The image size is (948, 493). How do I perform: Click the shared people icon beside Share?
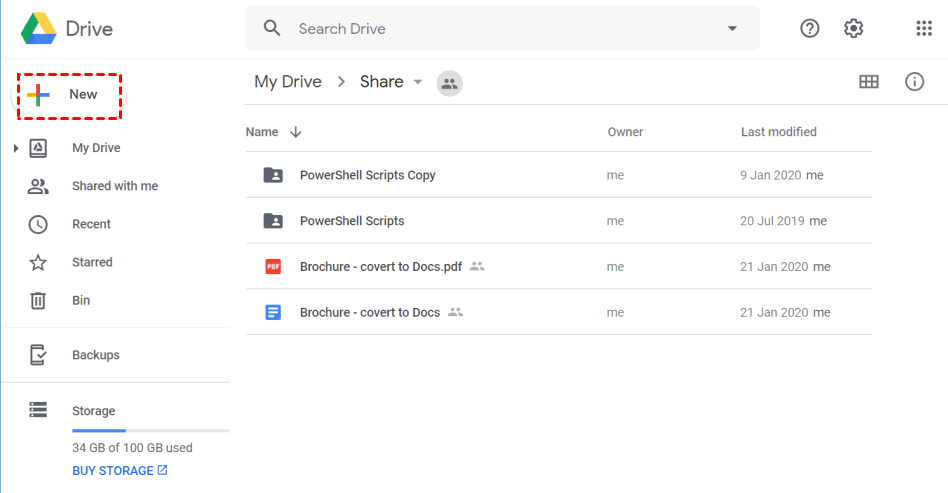click(450, 83)
